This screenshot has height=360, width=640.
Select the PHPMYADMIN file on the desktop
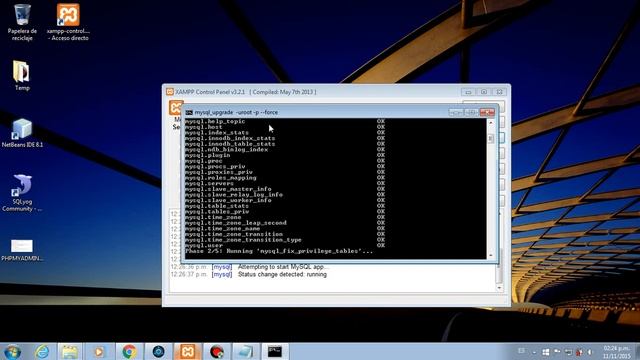pos(22,250)
